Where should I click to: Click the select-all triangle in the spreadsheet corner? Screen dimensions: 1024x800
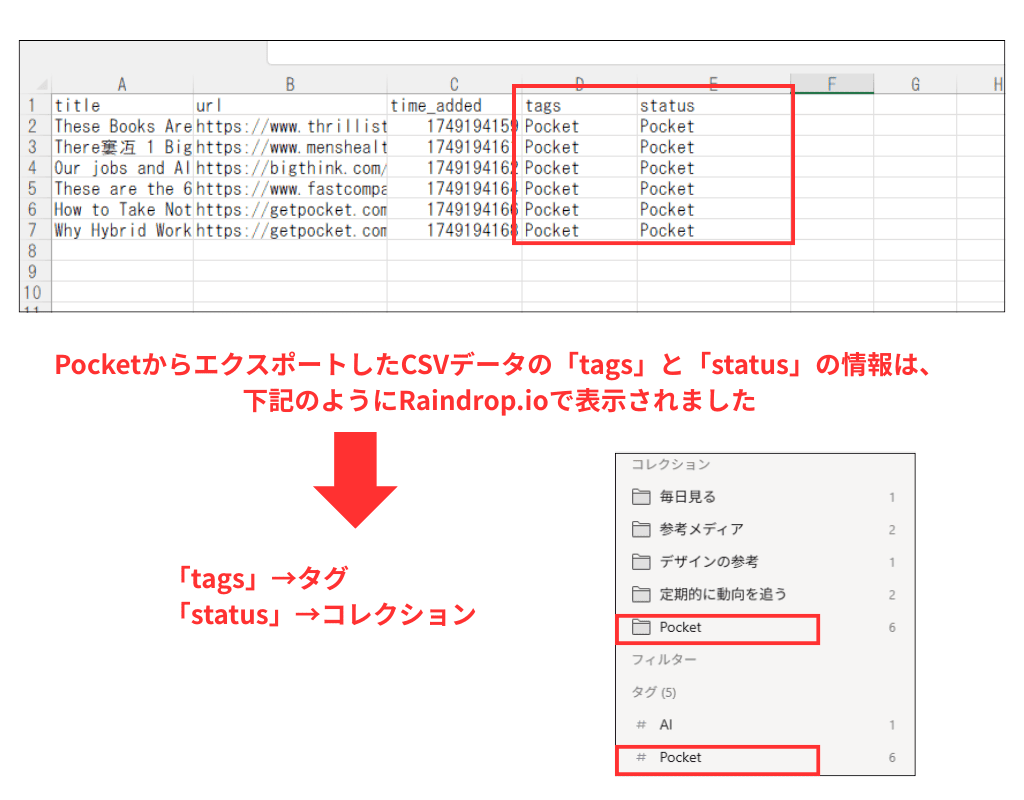tap(38, 84)
